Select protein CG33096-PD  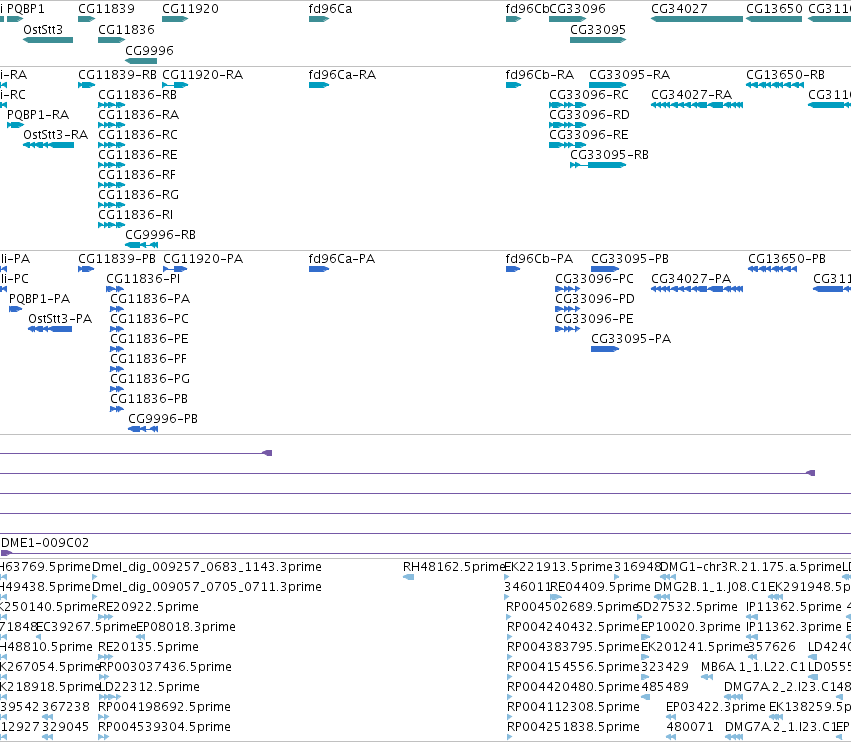(568, 309)
